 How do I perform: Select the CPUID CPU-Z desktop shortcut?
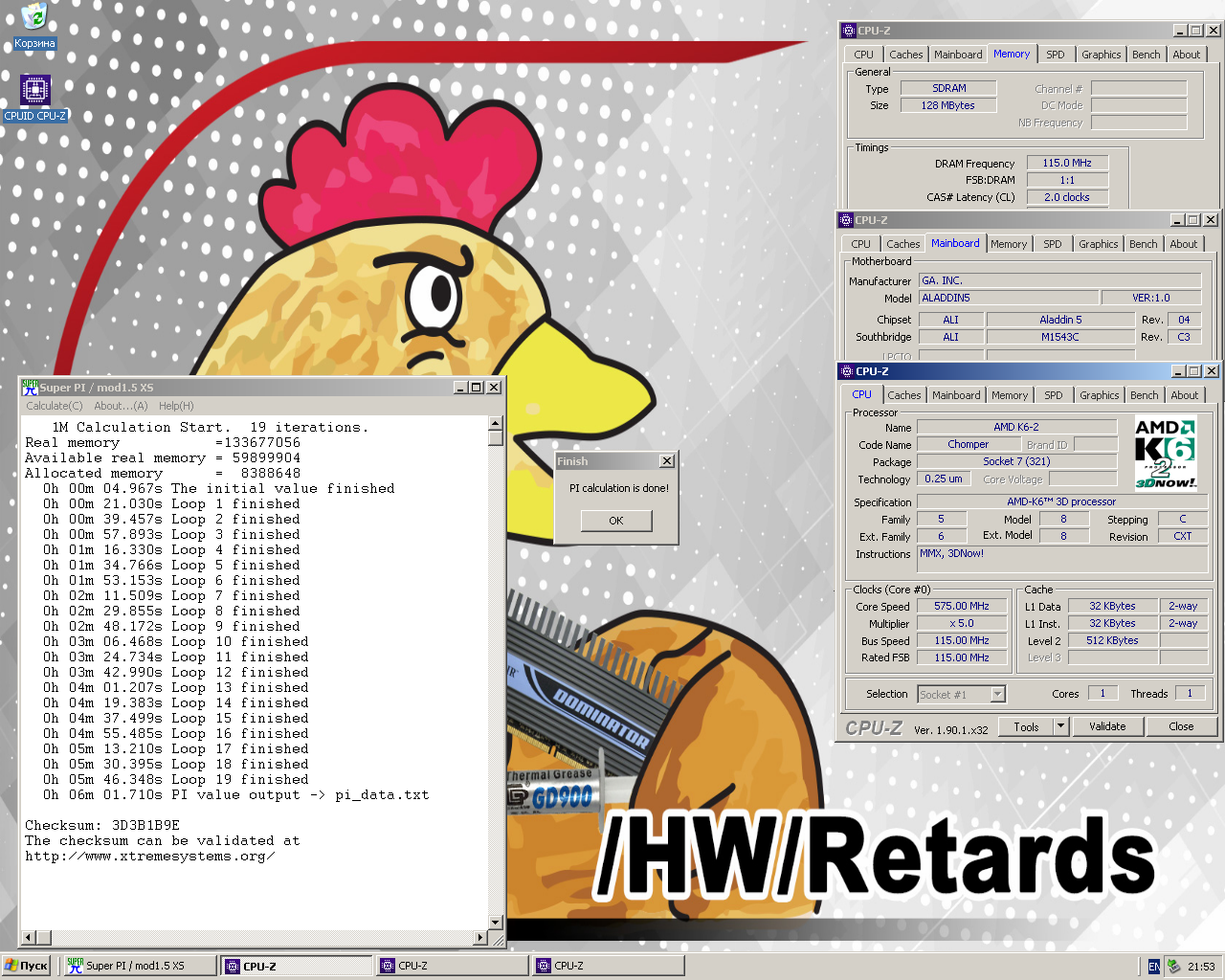point(35,99)
